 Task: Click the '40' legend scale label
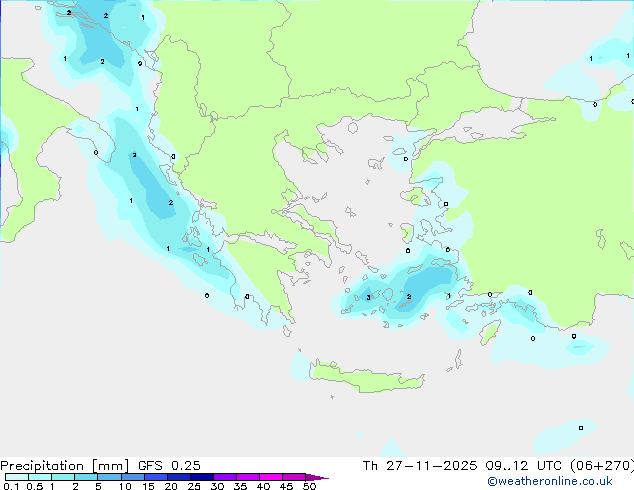[263, 486]
